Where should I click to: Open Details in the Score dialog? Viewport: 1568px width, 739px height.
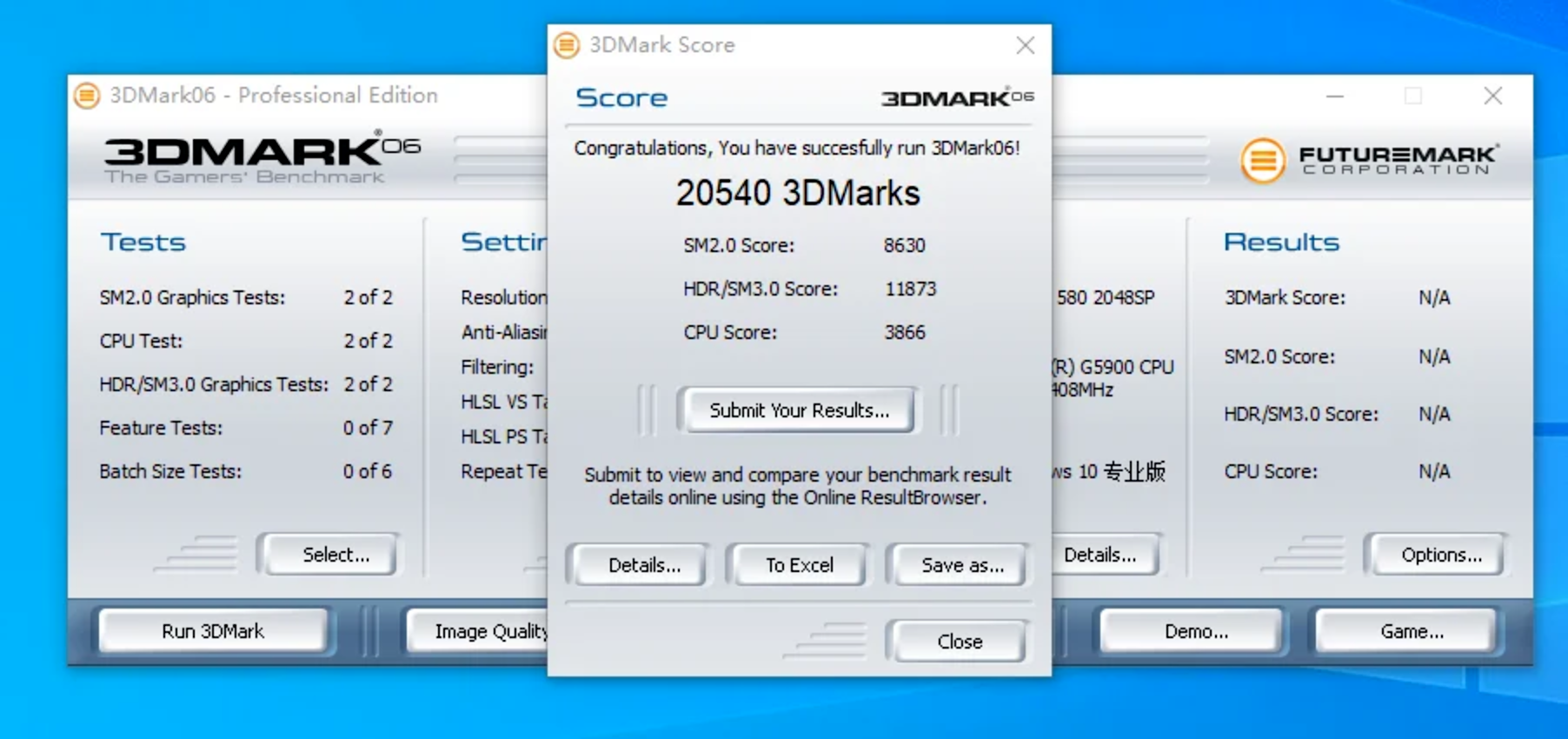click(x=644, y=565)
